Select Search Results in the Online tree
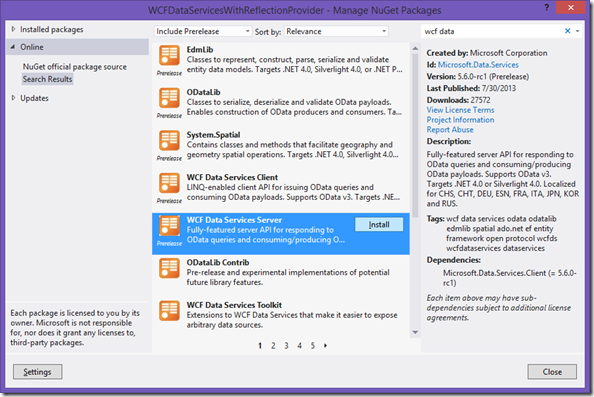This screenshot has width=594, height=397. coord(47,79)
